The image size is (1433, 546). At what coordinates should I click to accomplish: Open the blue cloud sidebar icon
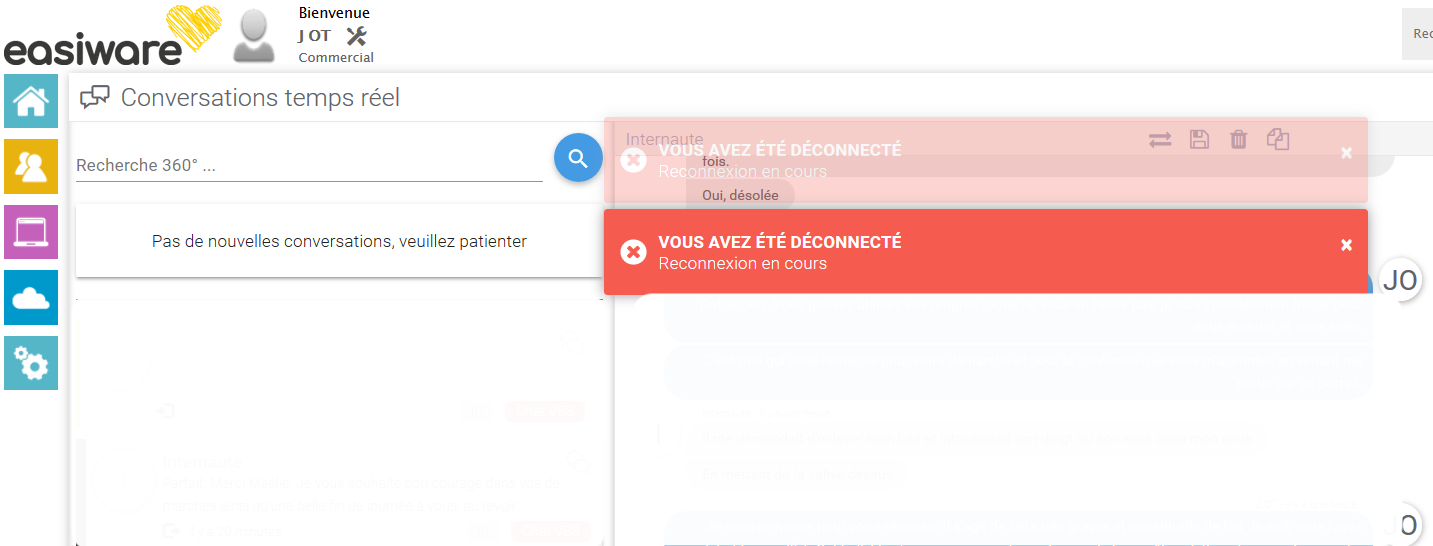[31, 298]
